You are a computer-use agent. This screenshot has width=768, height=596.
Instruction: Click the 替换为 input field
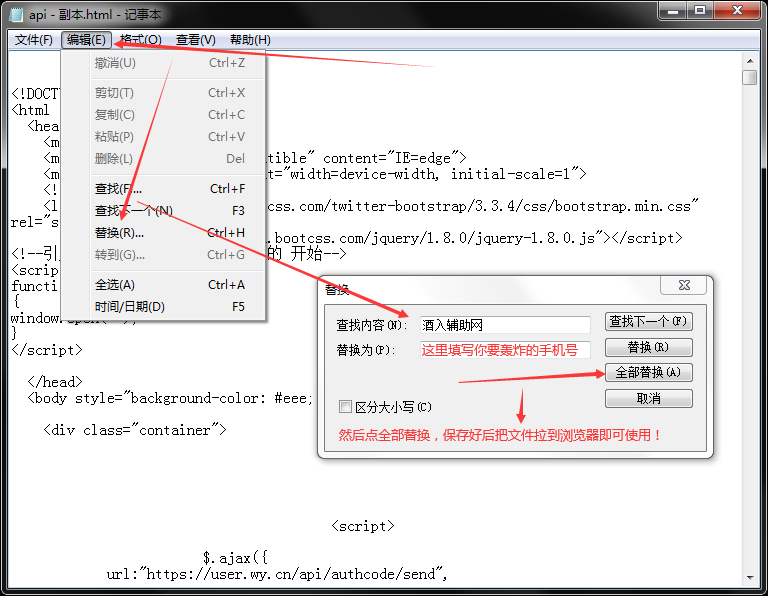point(505,350)
